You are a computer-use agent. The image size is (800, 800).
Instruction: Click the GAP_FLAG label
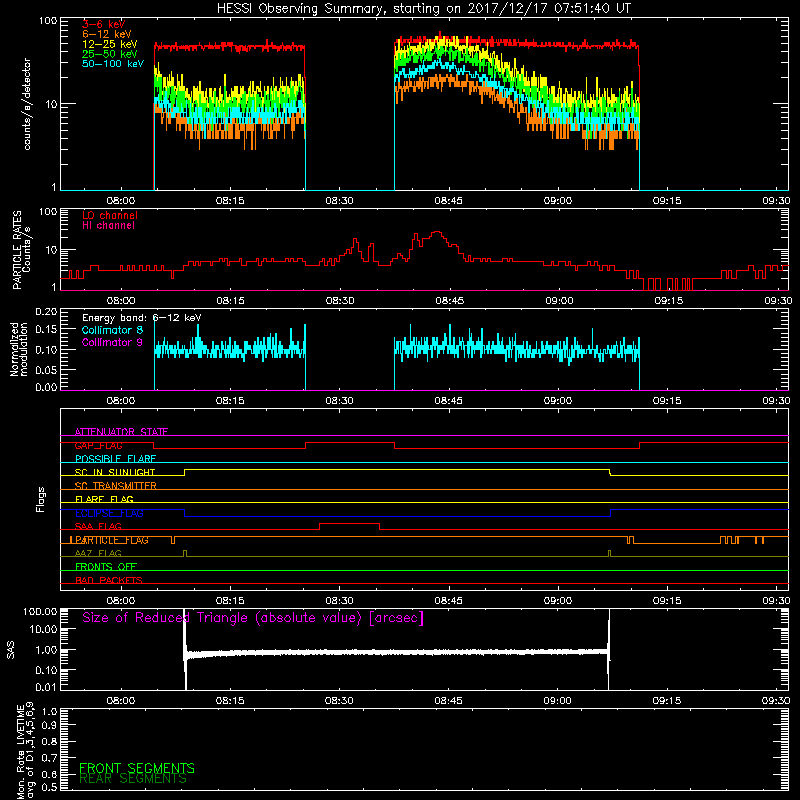coord(98,445)
